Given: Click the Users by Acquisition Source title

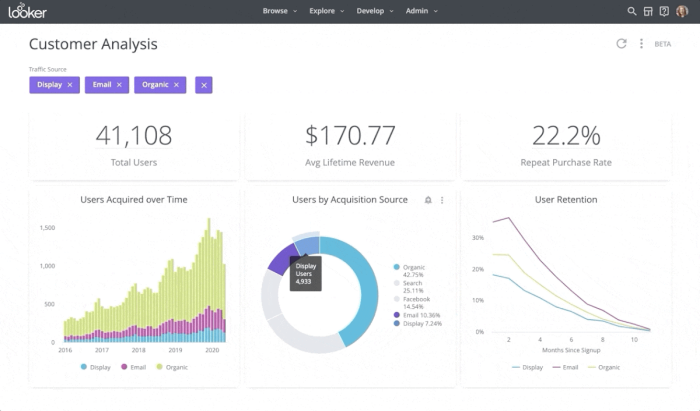Looking at the screenshot, I should [350, 200].
